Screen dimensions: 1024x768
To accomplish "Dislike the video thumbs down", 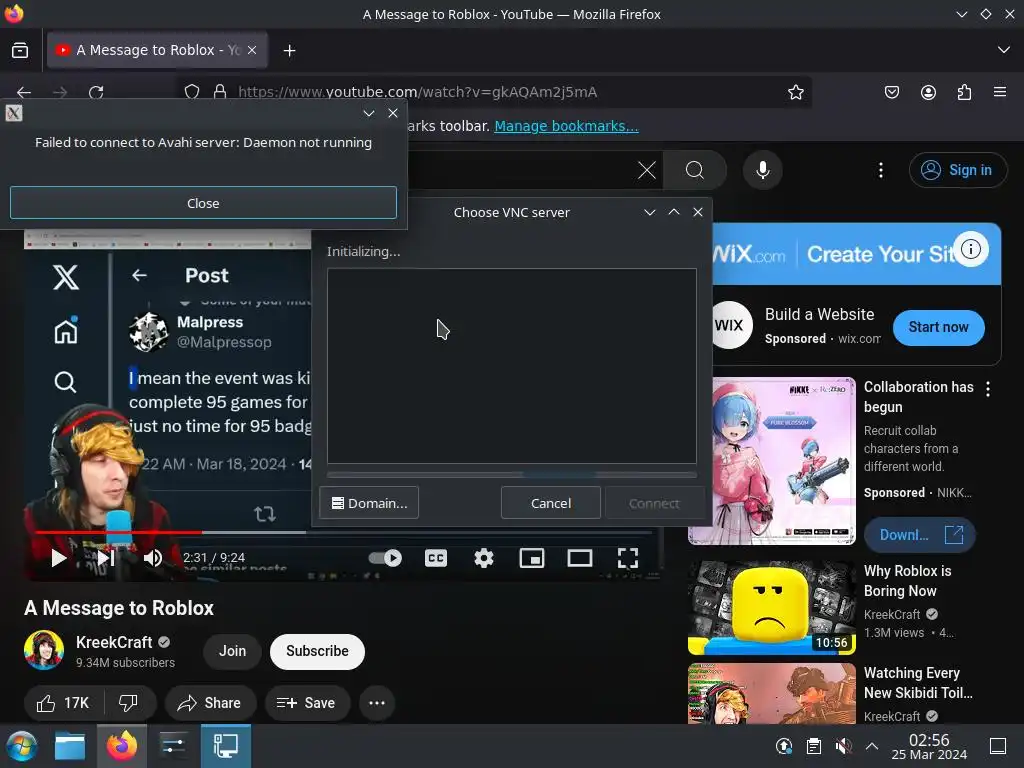I will pyautogui.click(x=129, y=703).
